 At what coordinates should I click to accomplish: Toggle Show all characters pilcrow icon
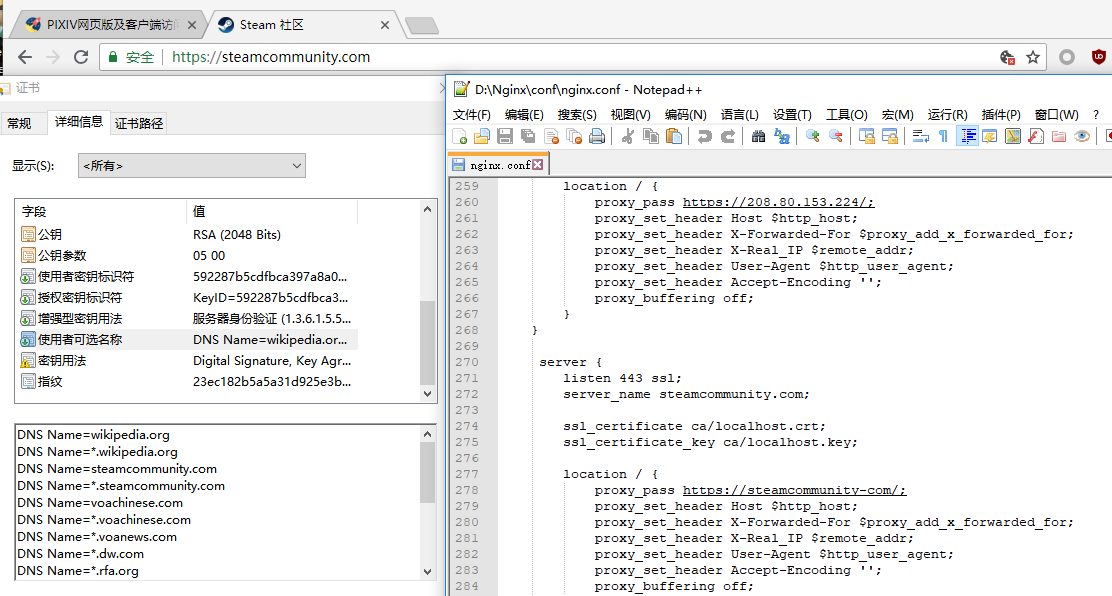coord(943,136)
